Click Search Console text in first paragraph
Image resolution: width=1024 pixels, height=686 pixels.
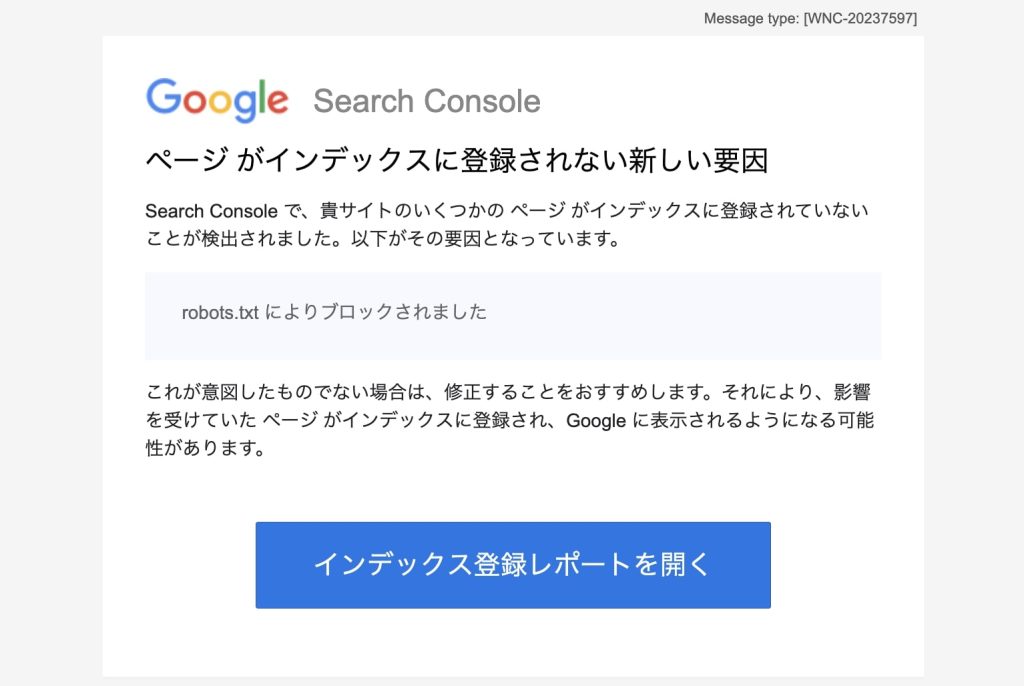tap(212, 211)
